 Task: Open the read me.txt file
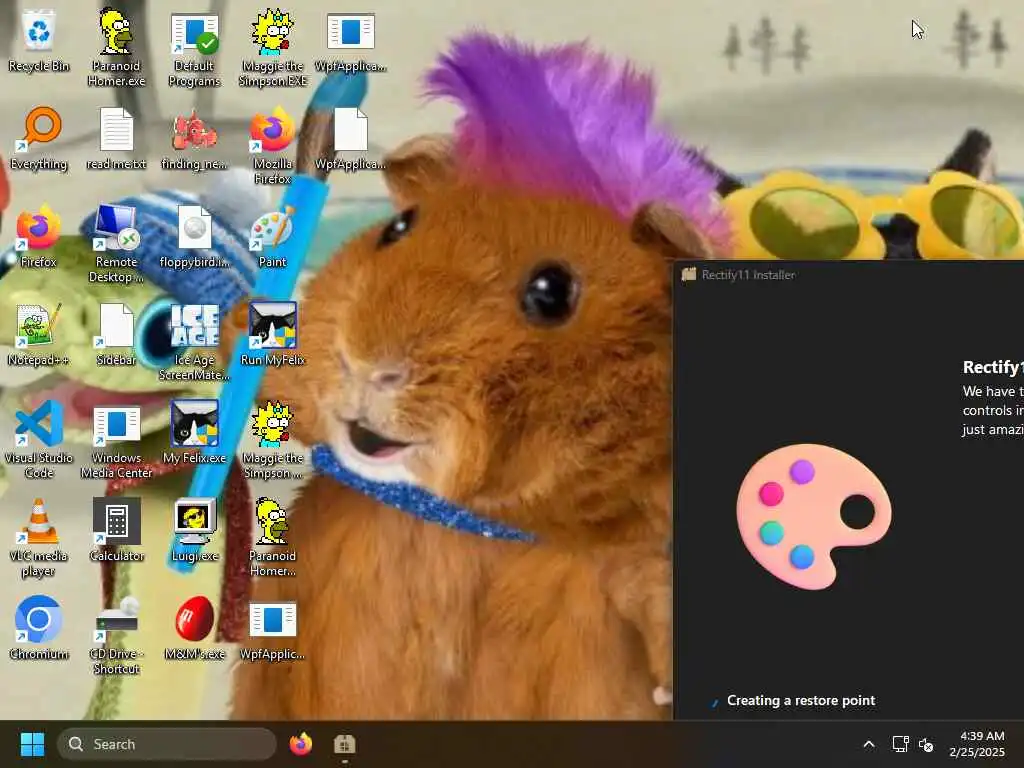pos(116,138)
